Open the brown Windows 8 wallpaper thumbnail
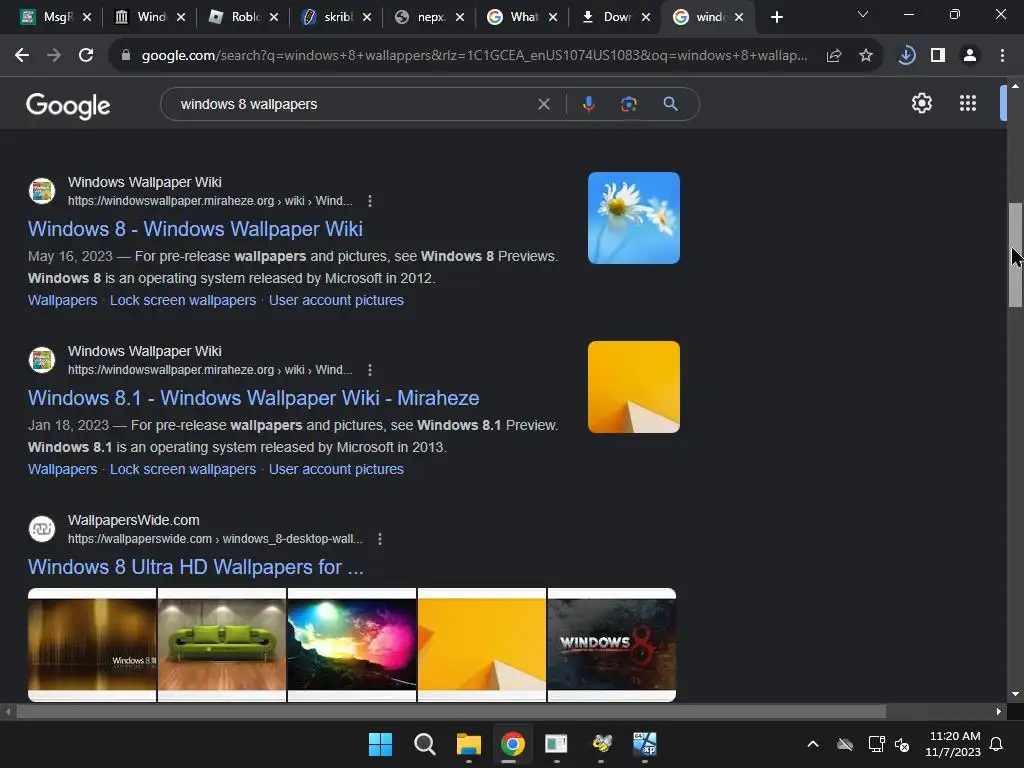The height and width of the screenshot is (768, 1024). (92, 645)
